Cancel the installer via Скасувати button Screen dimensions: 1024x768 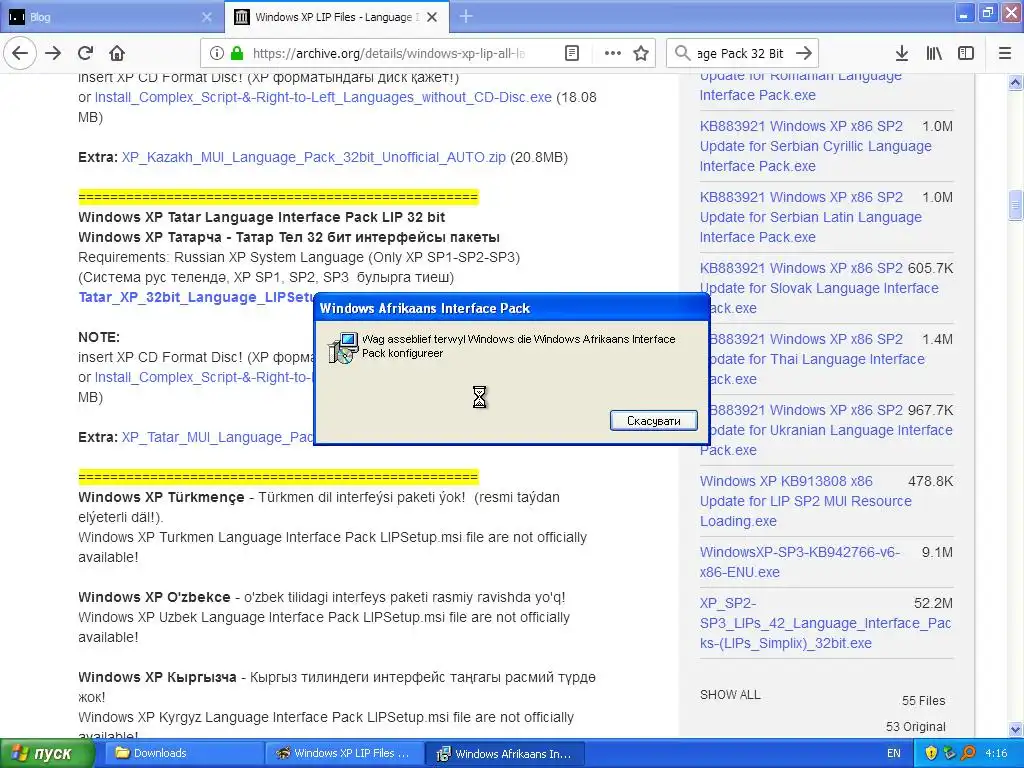654,421
